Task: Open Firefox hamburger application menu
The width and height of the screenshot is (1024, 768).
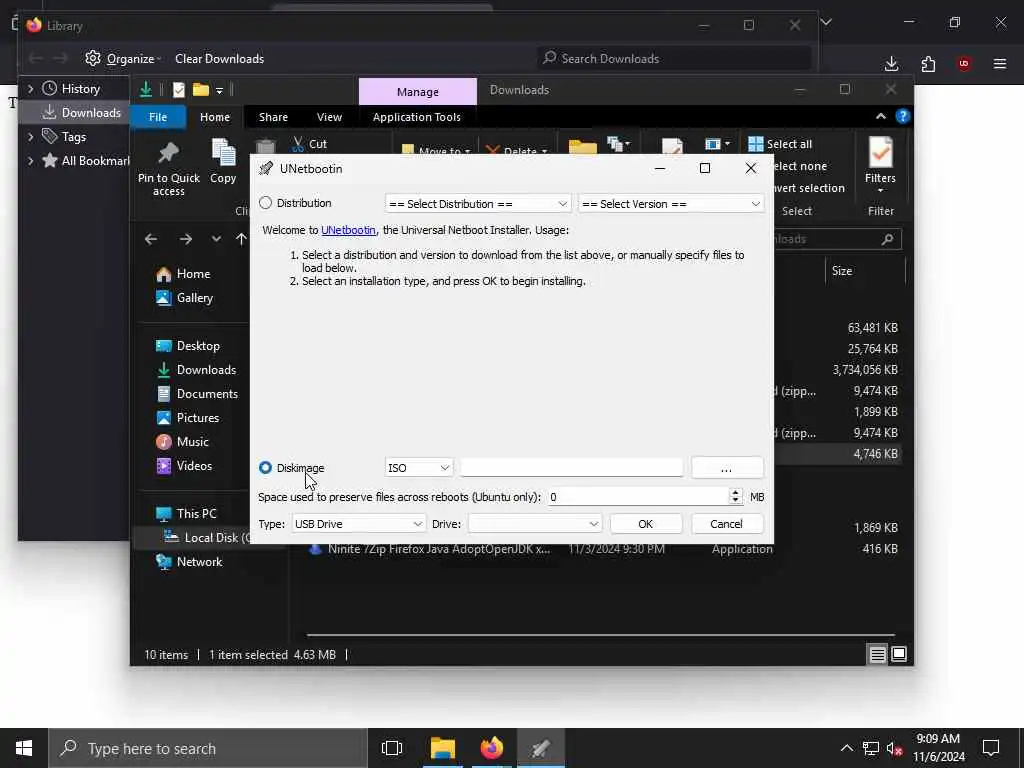Action: click(x=1000, y=63)
